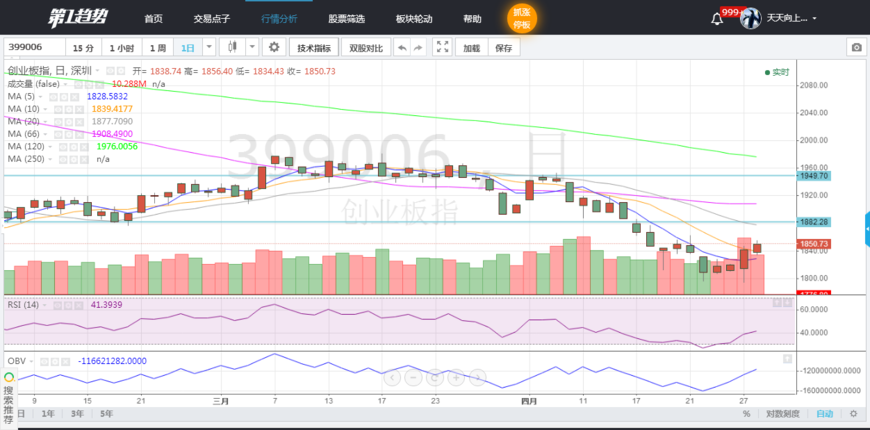
Task: Open 技术指标 indicators button
Action: click(313, 48)
